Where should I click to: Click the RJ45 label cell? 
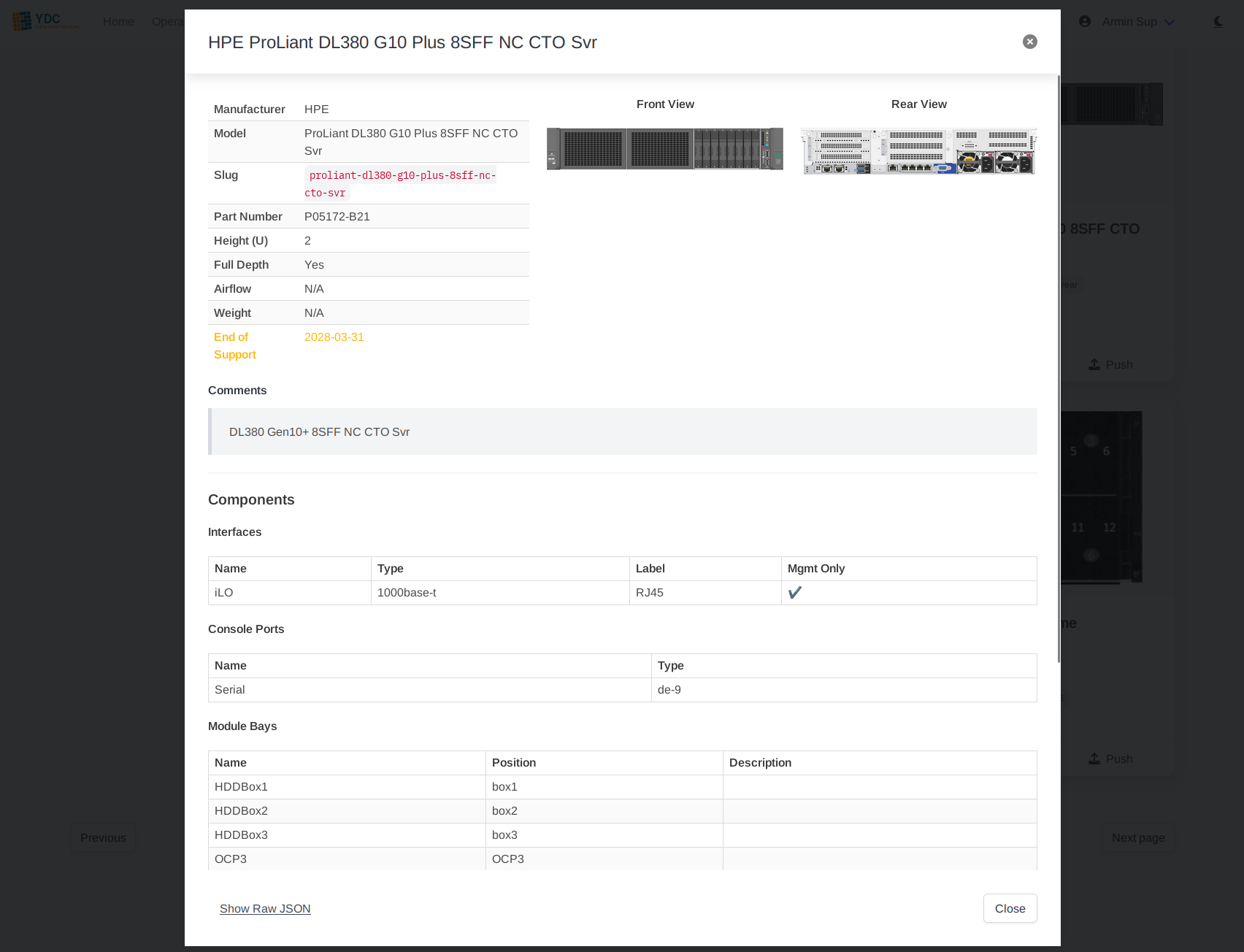coord(705,593)
